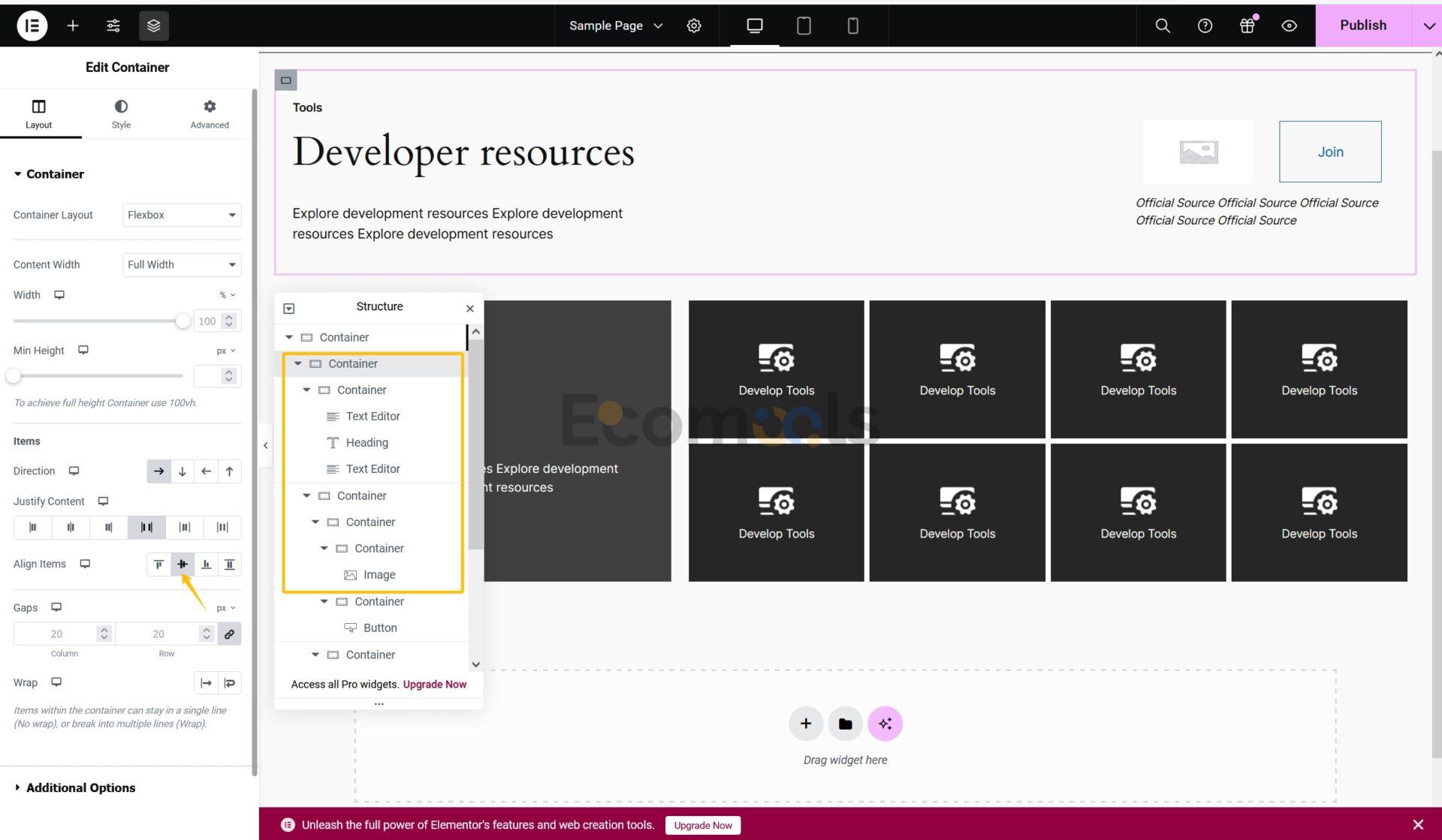Set direction to row (right arrow)
The width and height of the screenshot is (1442, 840).
point(158,471)
